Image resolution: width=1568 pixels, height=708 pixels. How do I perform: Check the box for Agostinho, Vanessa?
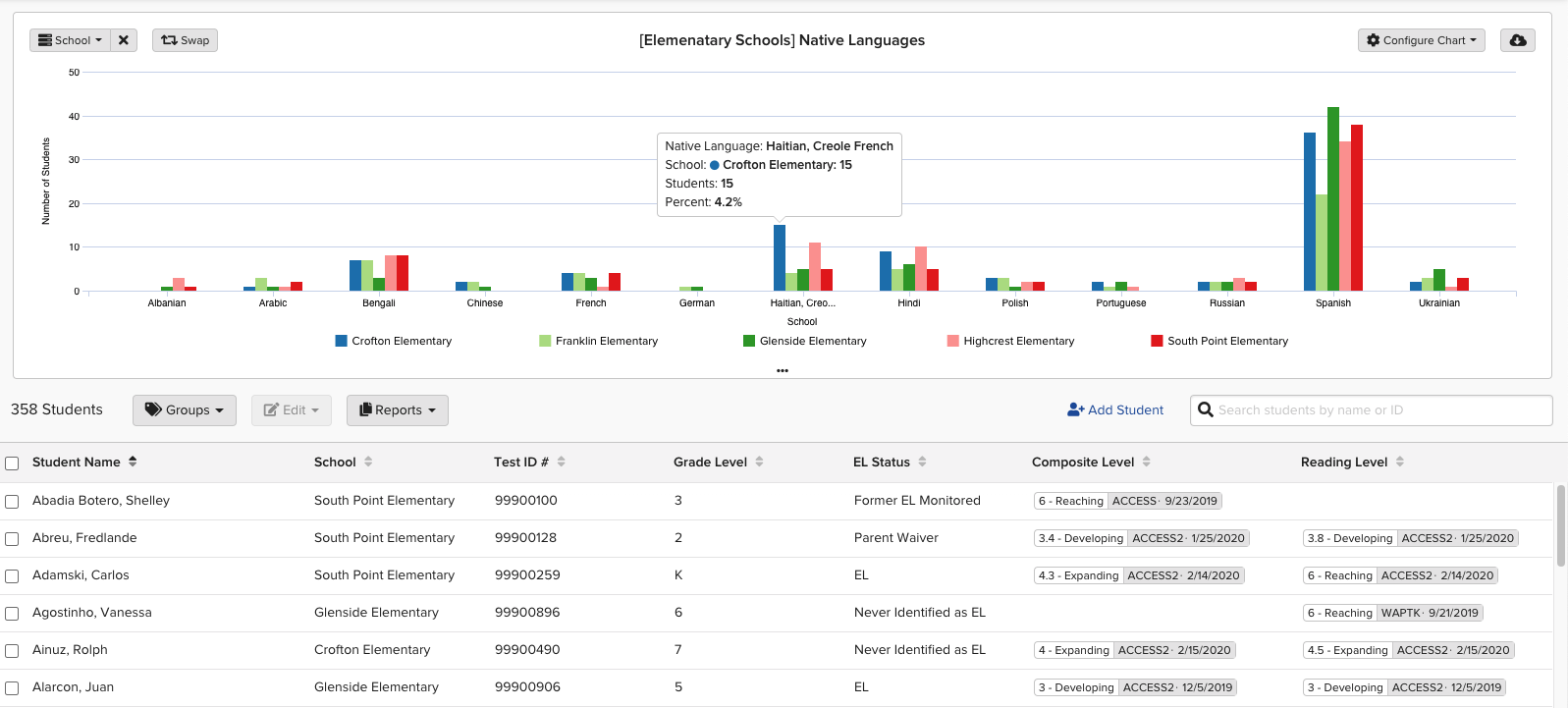[12, 614]
